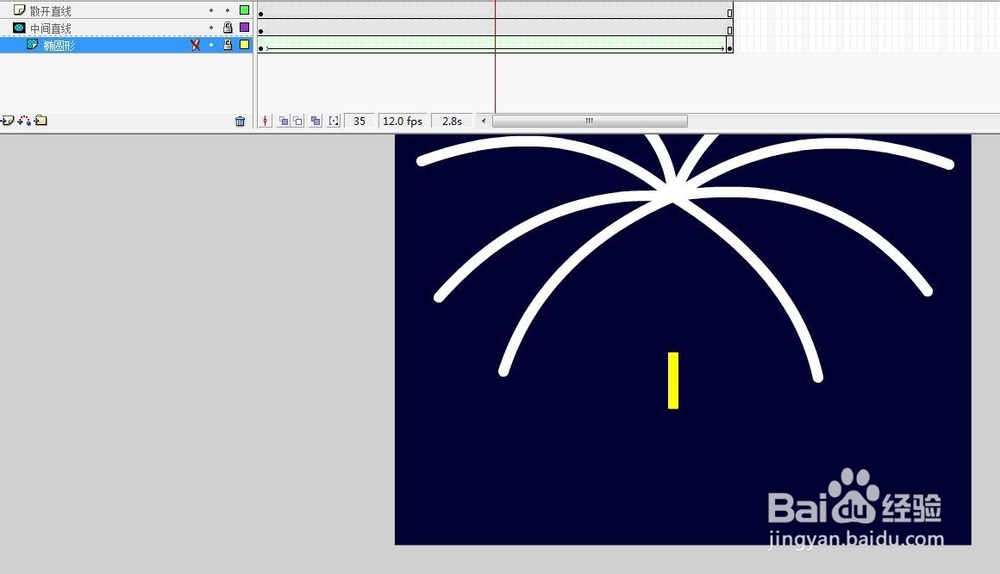Click last frame of 散开直线 layer
The image size is (1000, 574).
coord(730,12)
